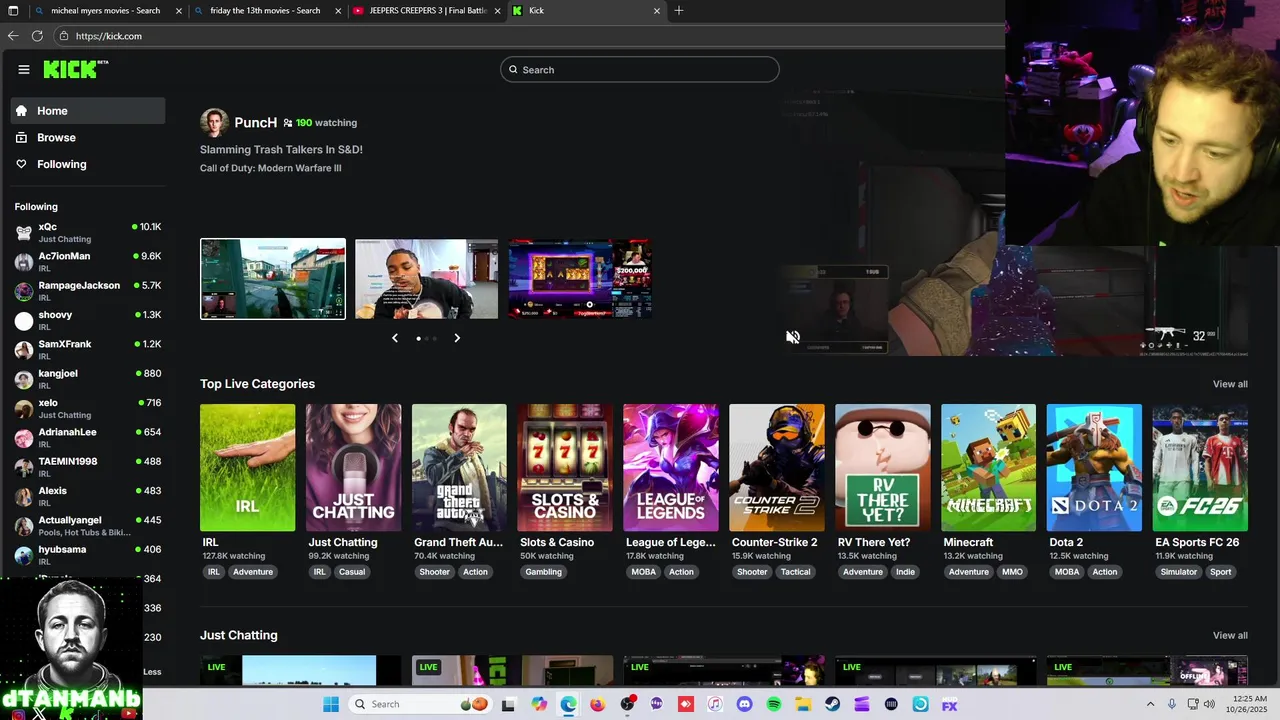
Task: Open shoovy in the Following list
Action: click(88, 320)
